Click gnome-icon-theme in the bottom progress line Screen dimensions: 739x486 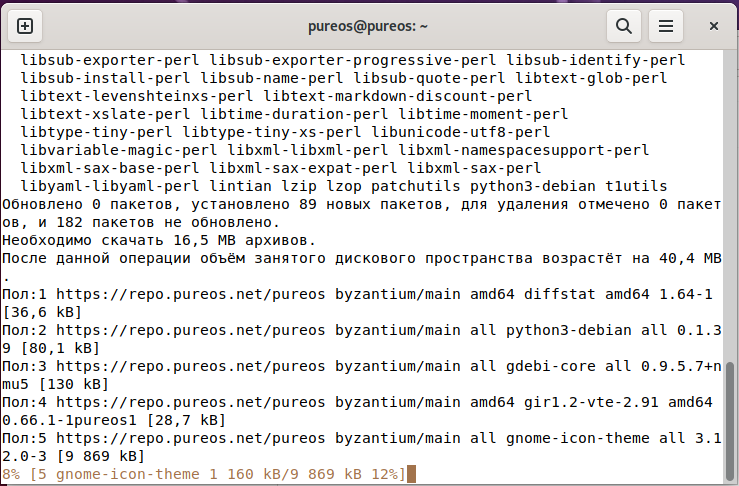(x=128, y=474)
